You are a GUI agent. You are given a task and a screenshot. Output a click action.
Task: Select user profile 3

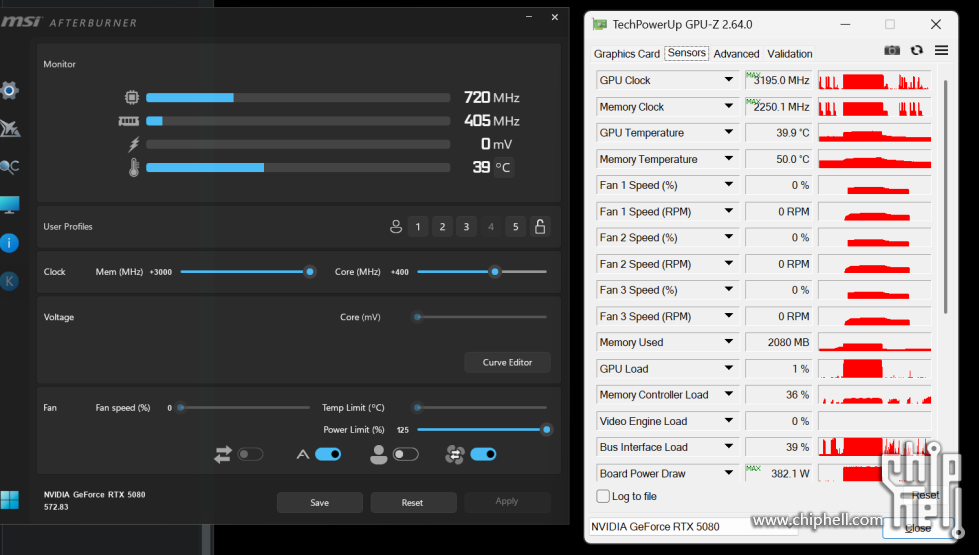(x=466, y=227)
